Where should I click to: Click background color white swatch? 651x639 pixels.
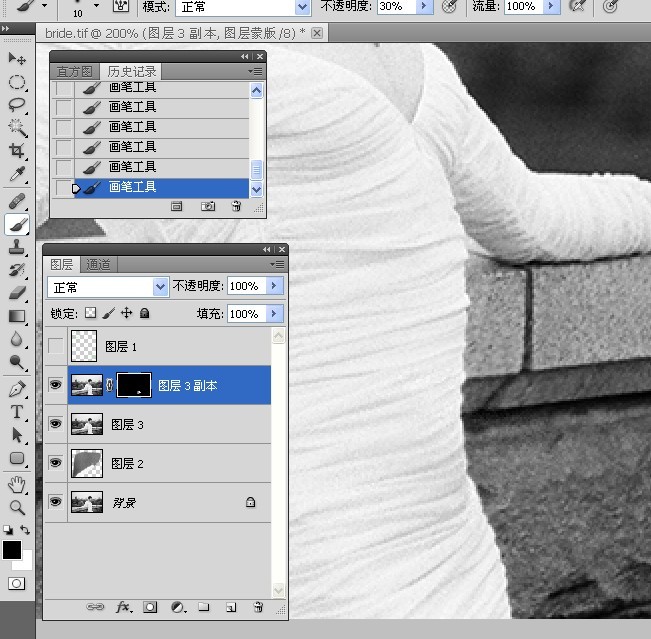click(x=26, y=563)
